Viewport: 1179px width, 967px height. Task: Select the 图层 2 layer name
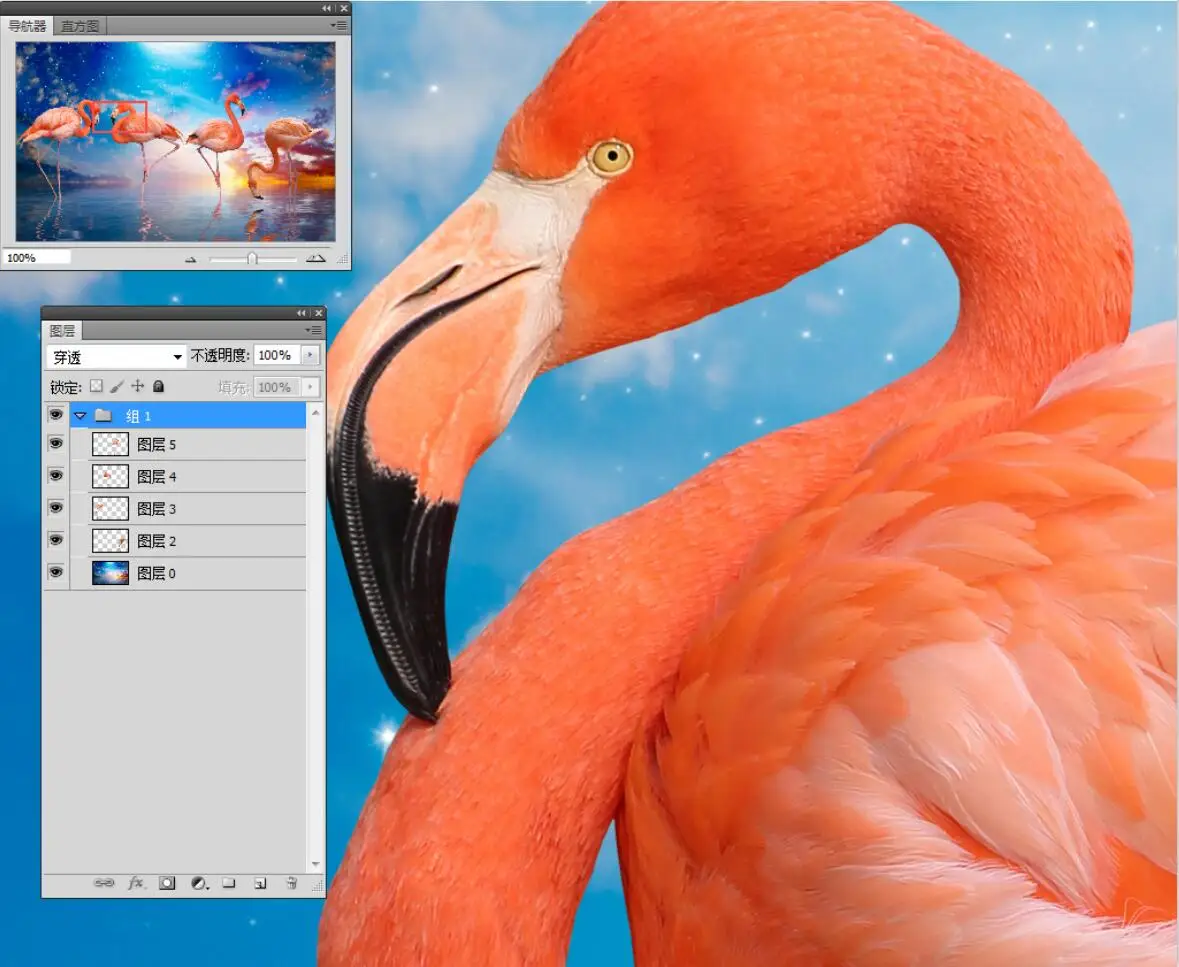coord(156,541)
